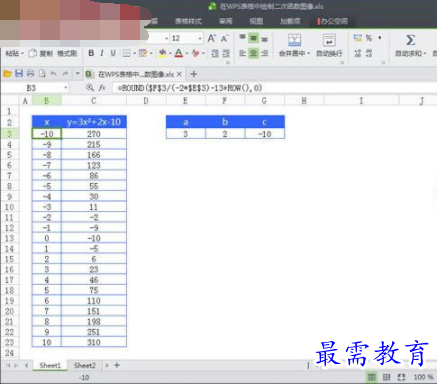Expand the font color dropdown arrow

click(x=187, y=53)
